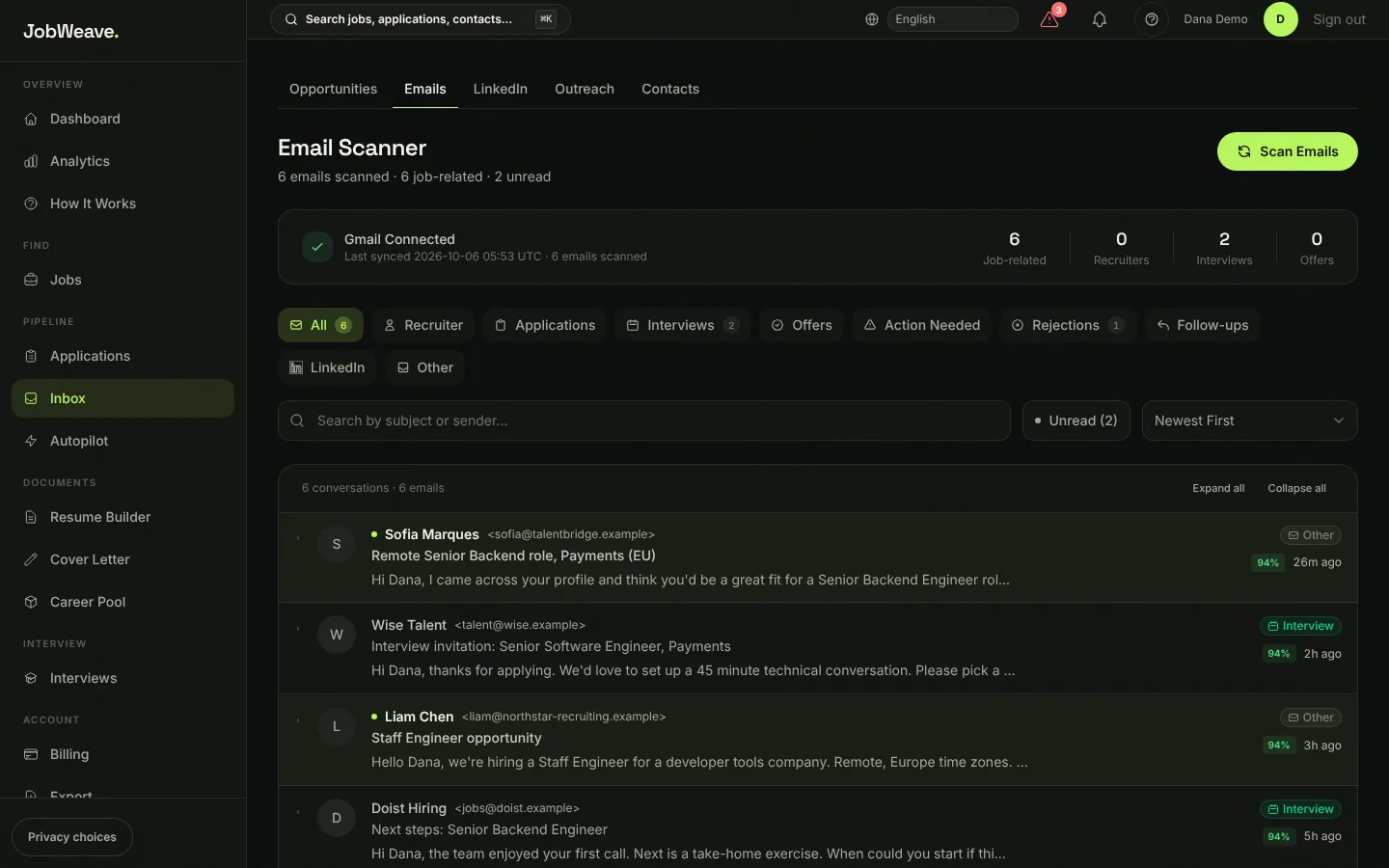
Task: Filter emails by Interviews category
Action: click(x=683, y=325)
